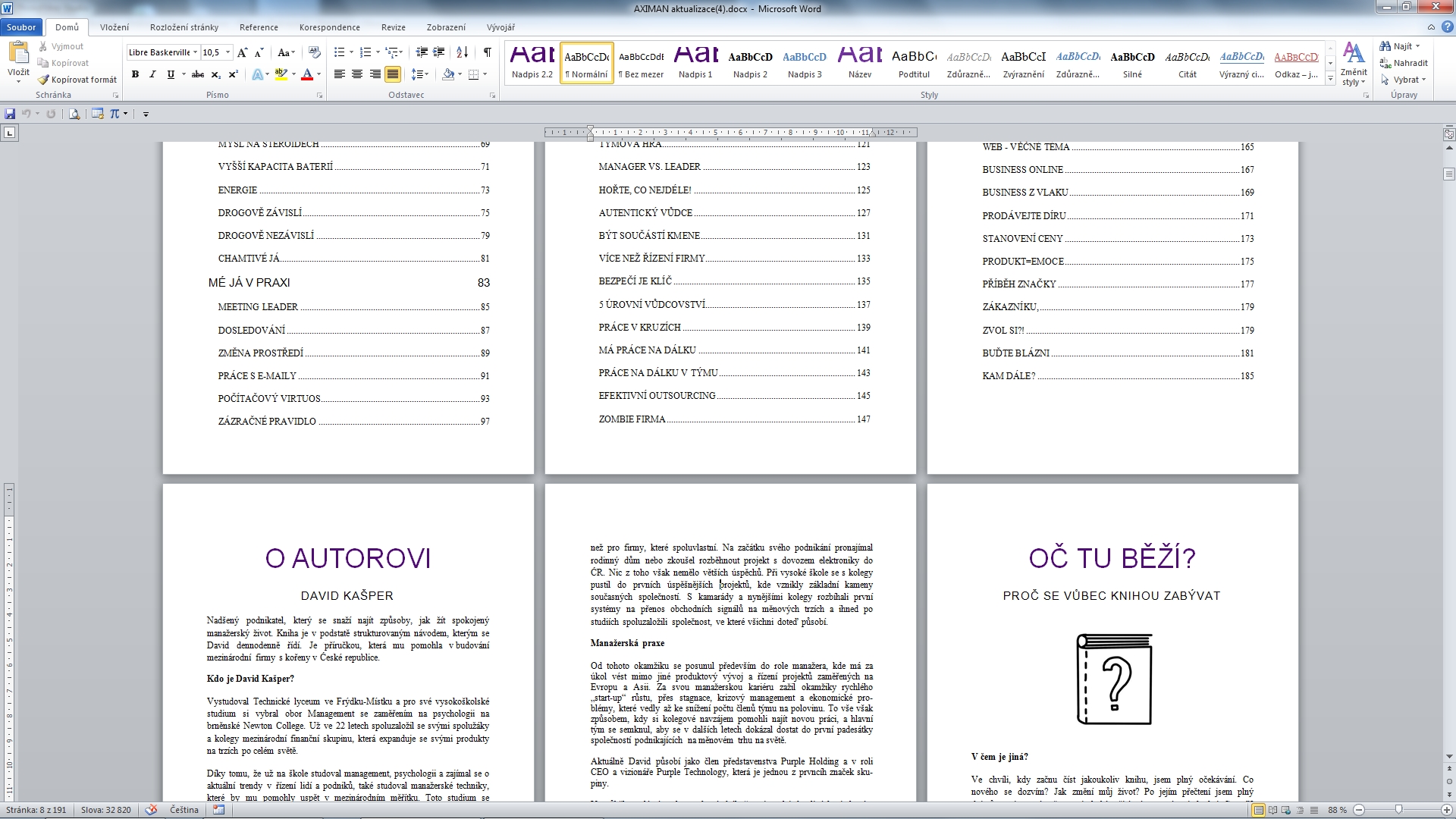Apply superscript formatting
Image resolution: width=1456 pixels, height=819 pixels.
click(x=233, y=74)
